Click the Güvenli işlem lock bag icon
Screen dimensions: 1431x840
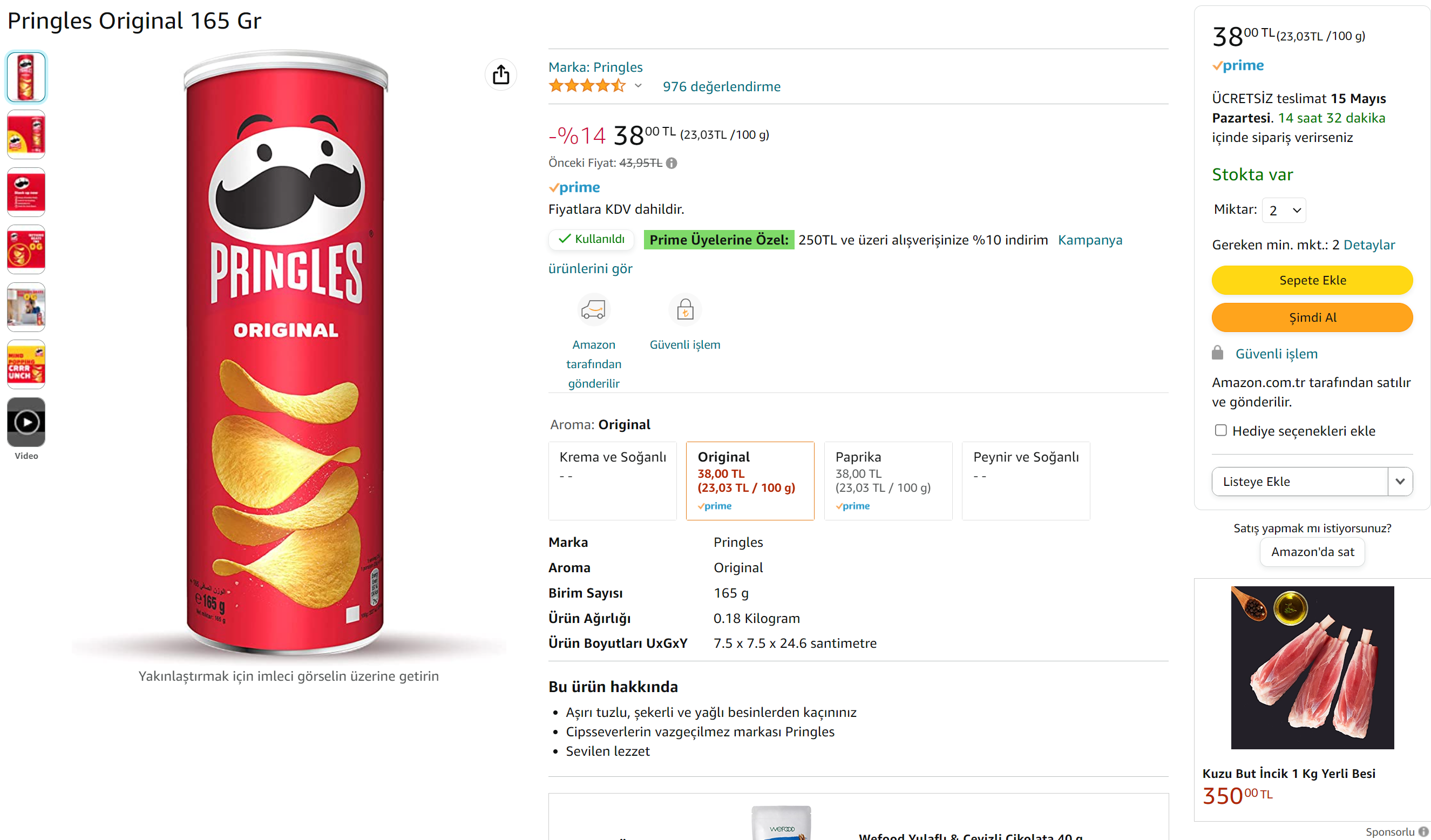685,309
